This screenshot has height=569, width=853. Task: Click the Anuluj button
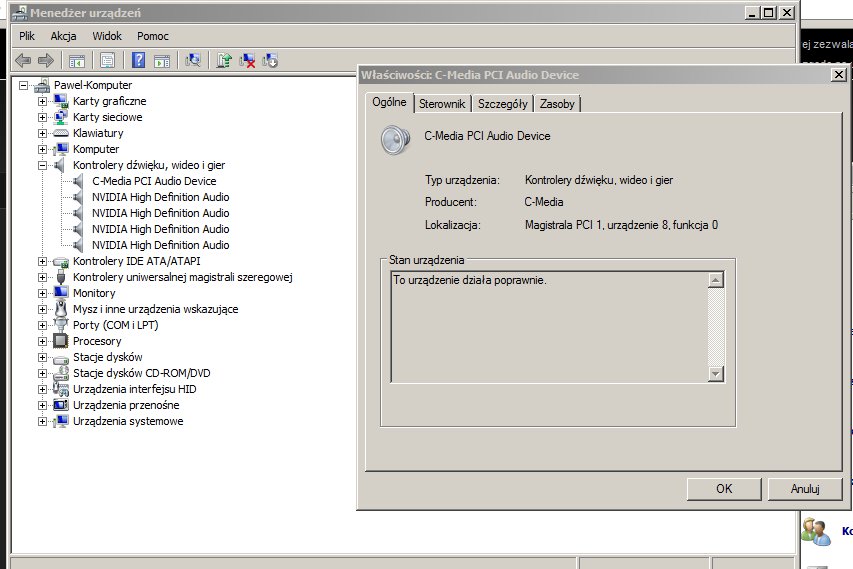(805, 488)
